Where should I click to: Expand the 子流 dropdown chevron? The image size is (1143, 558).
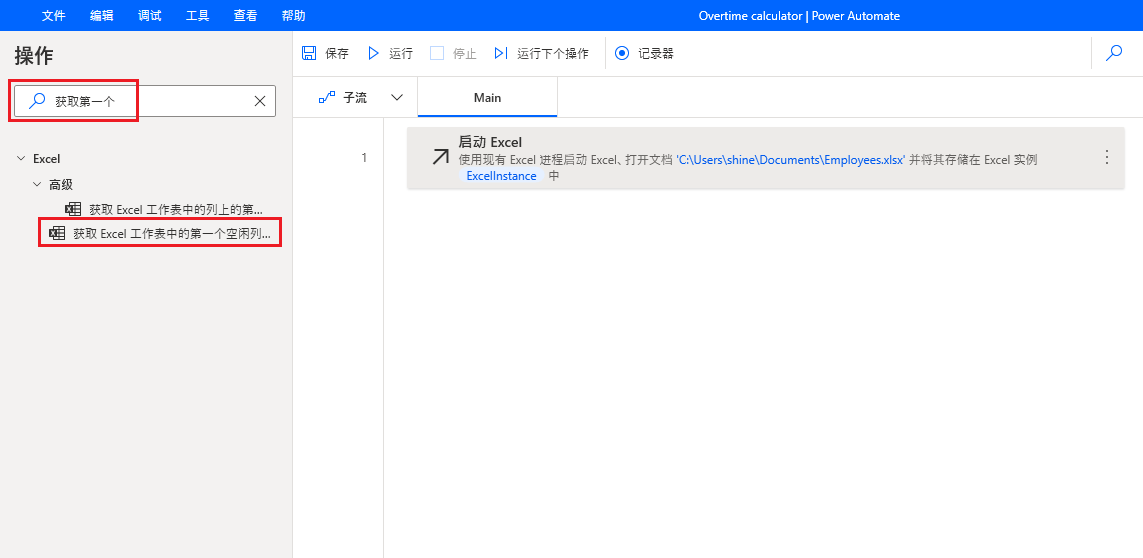click(397, 98)
